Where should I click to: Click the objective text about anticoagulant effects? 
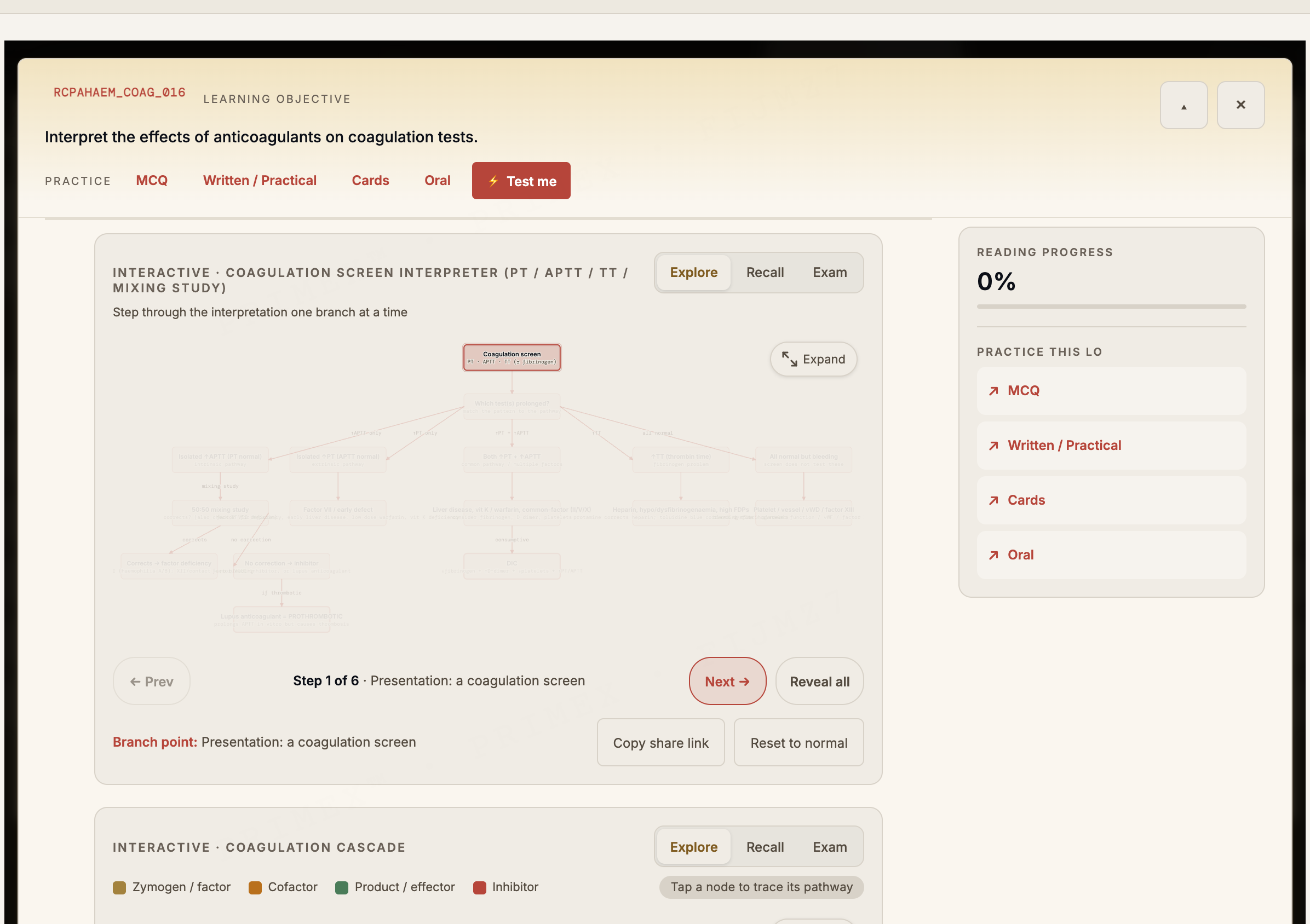[x=261, y=137]
